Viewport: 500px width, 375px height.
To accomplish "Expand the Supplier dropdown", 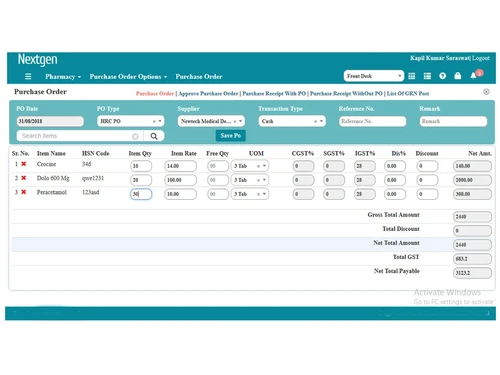I will [x=241, y=121].
